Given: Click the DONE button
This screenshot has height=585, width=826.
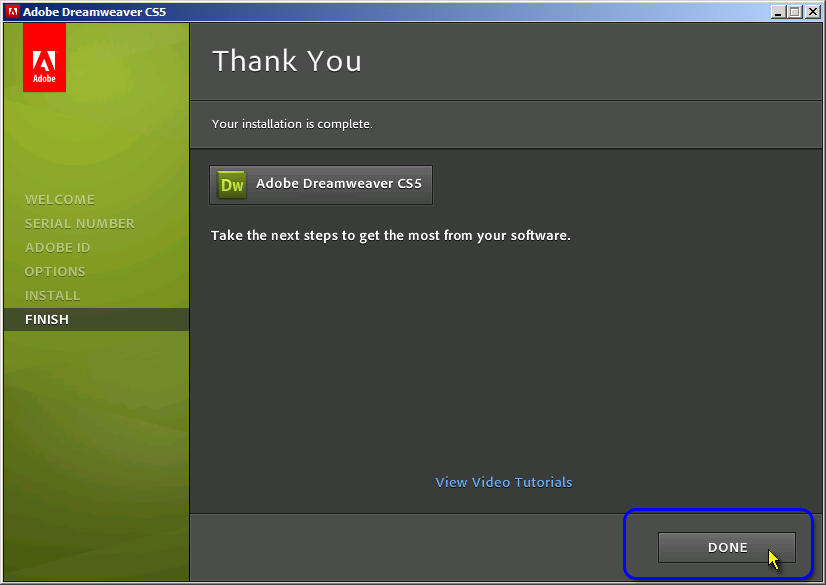Looking at the screenshot, I should click(x=726, y=548).
